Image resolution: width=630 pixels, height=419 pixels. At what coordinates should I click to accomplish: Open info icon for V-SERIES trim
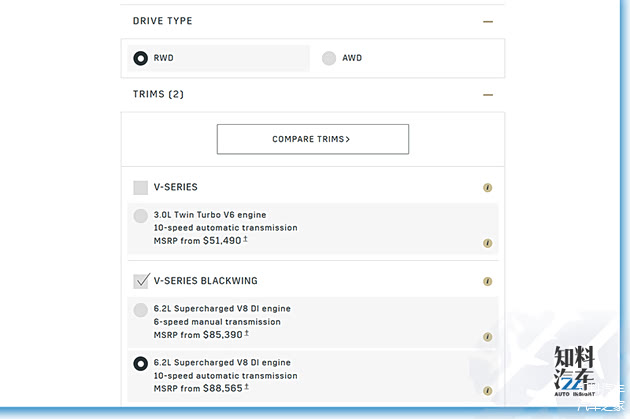tap(488, 187)
